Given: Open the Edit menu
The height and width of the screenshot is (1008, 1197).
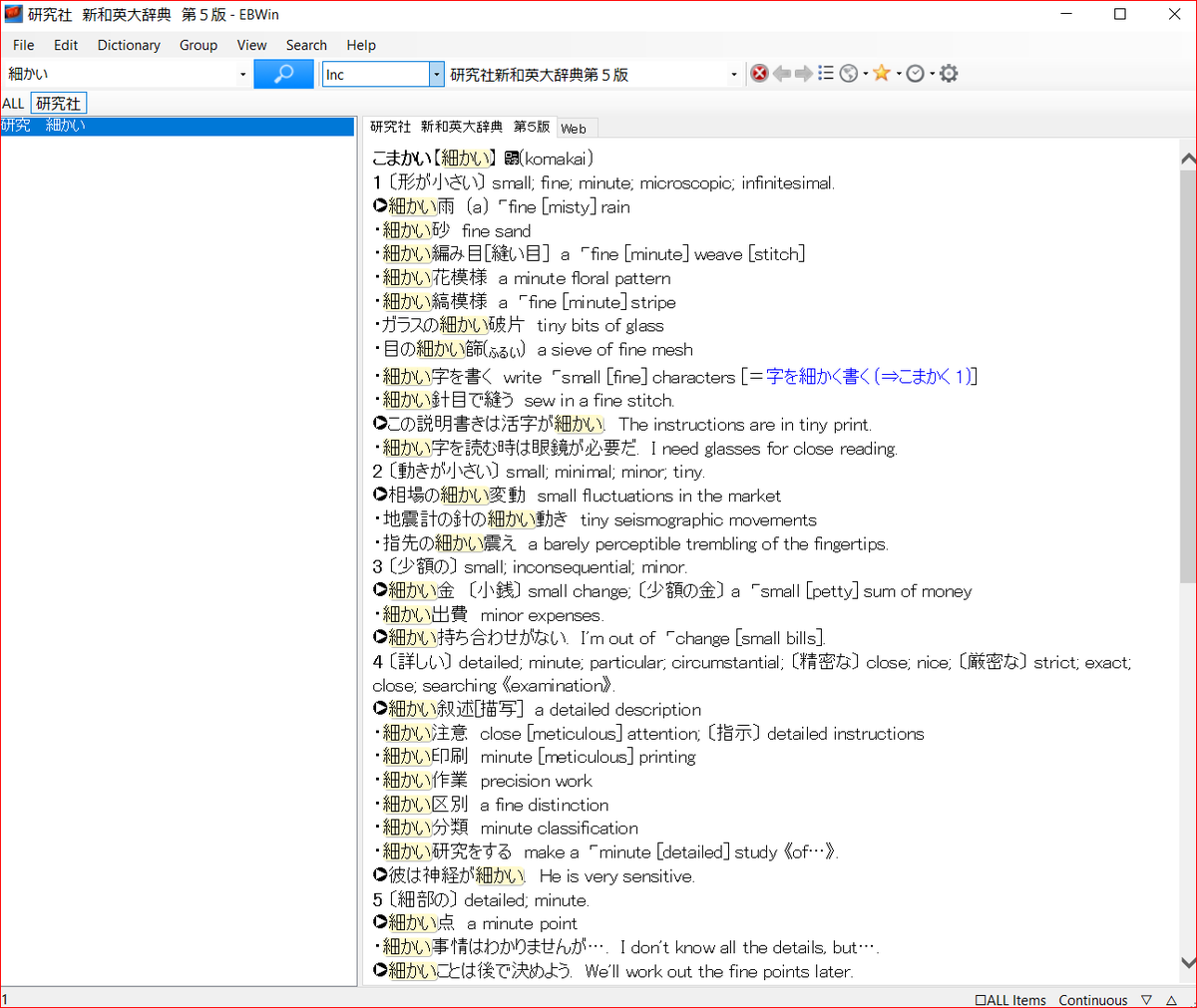Looking at the screenshot, I should [66, 45].
